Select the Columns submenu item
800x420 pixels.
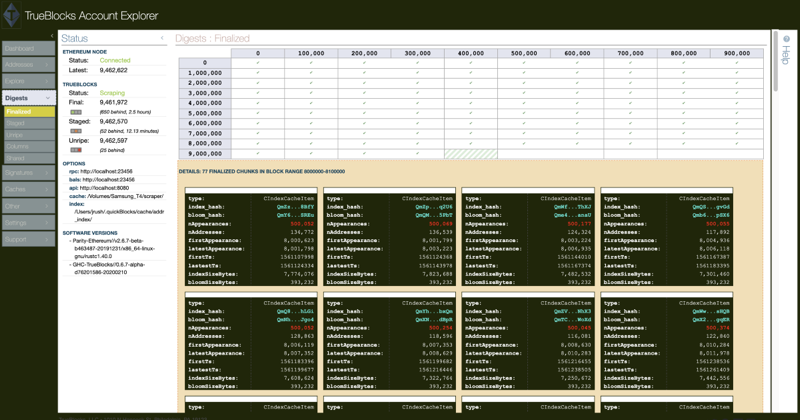[29, 146]
